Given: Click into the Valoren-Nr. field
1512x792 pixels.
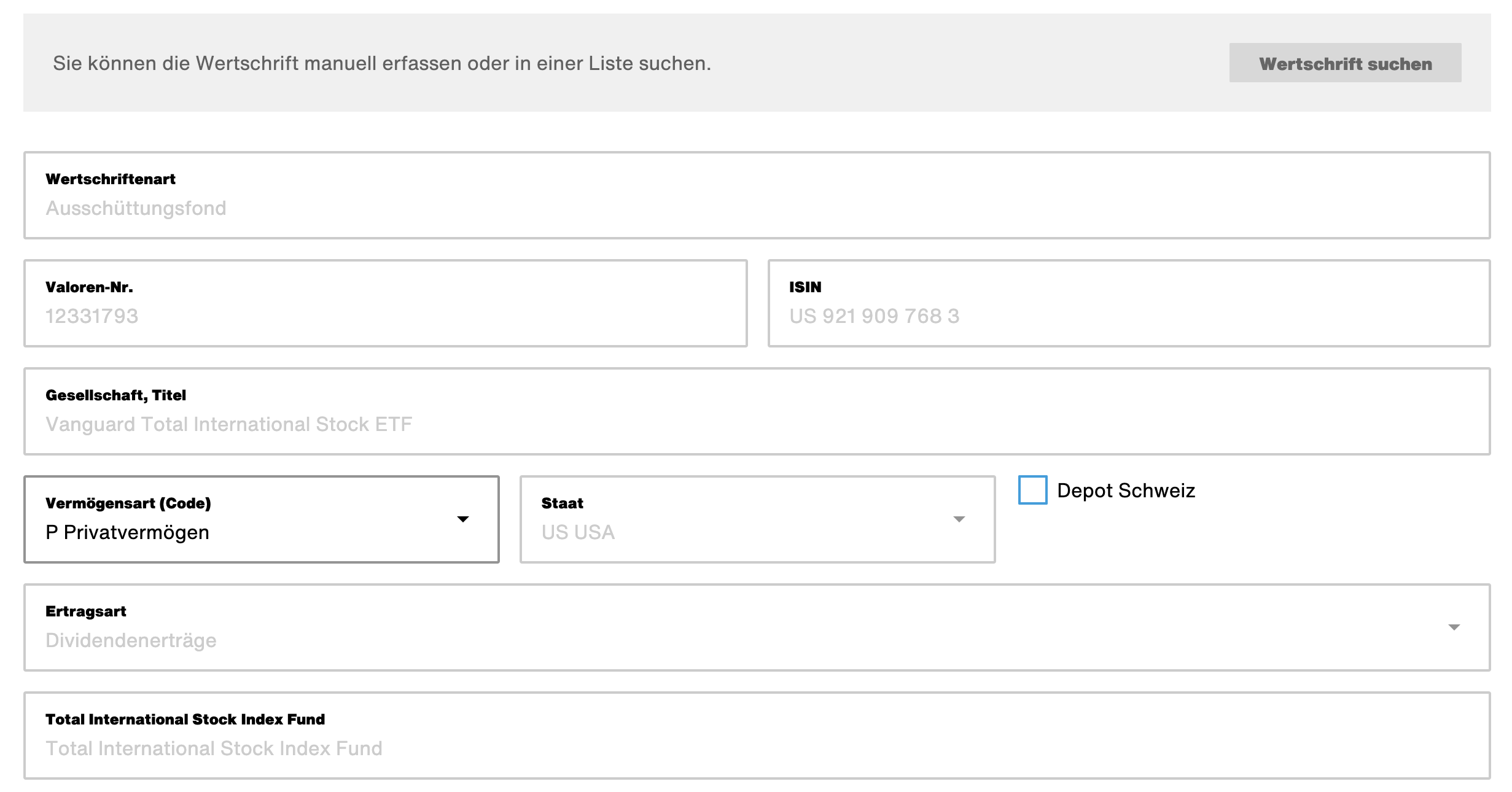Looking at the screenshot, I should [386, 303].
